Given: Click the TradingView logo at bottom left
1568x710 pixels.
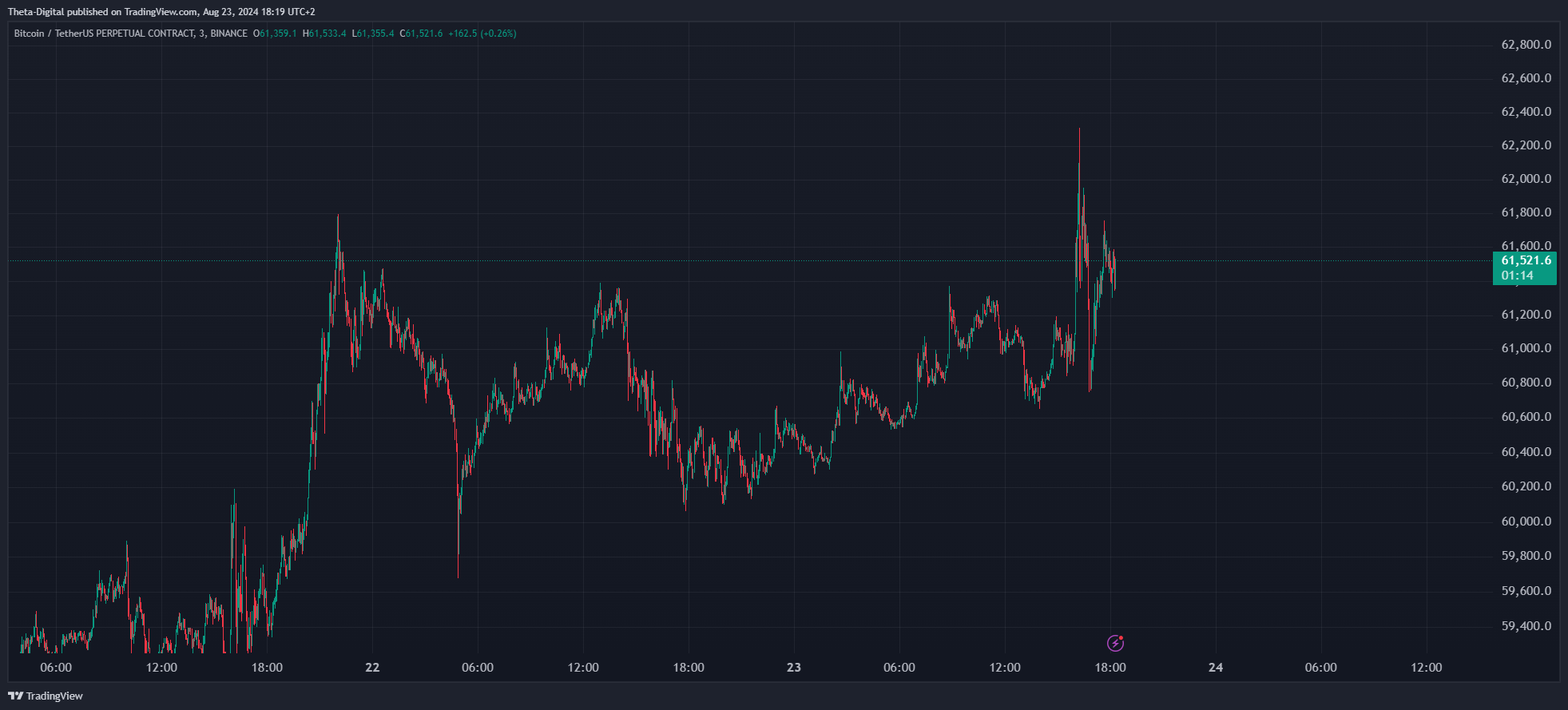Looking at the screenshot, I should 46,696.
